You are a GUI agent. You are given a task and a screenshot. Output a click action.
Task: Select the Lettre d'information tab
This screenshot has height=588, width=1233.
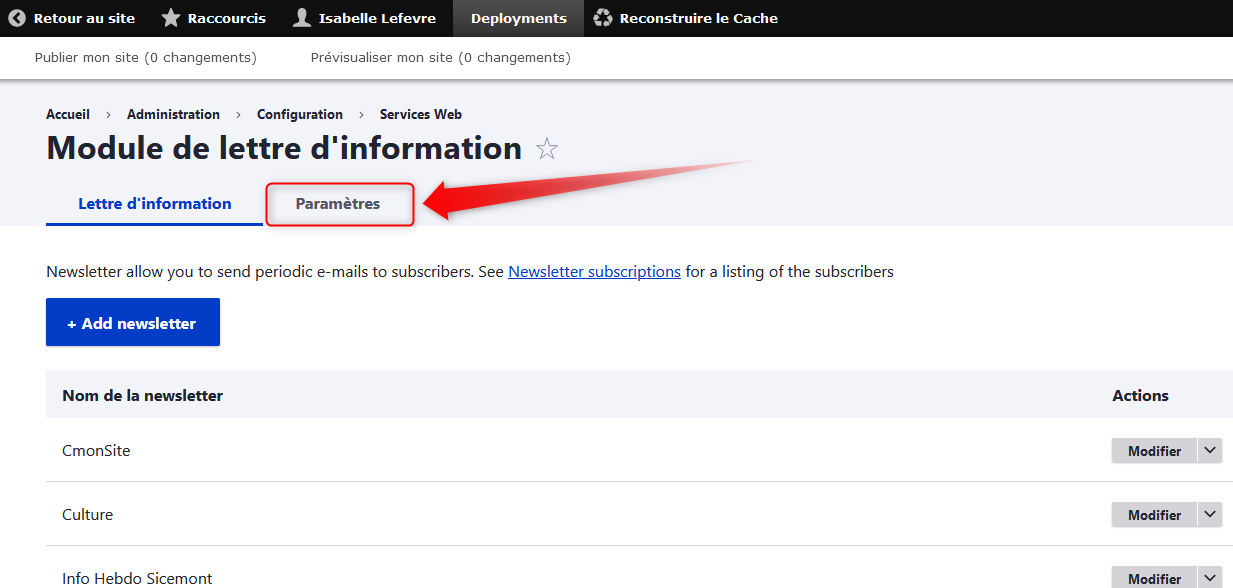pos(155,204)
